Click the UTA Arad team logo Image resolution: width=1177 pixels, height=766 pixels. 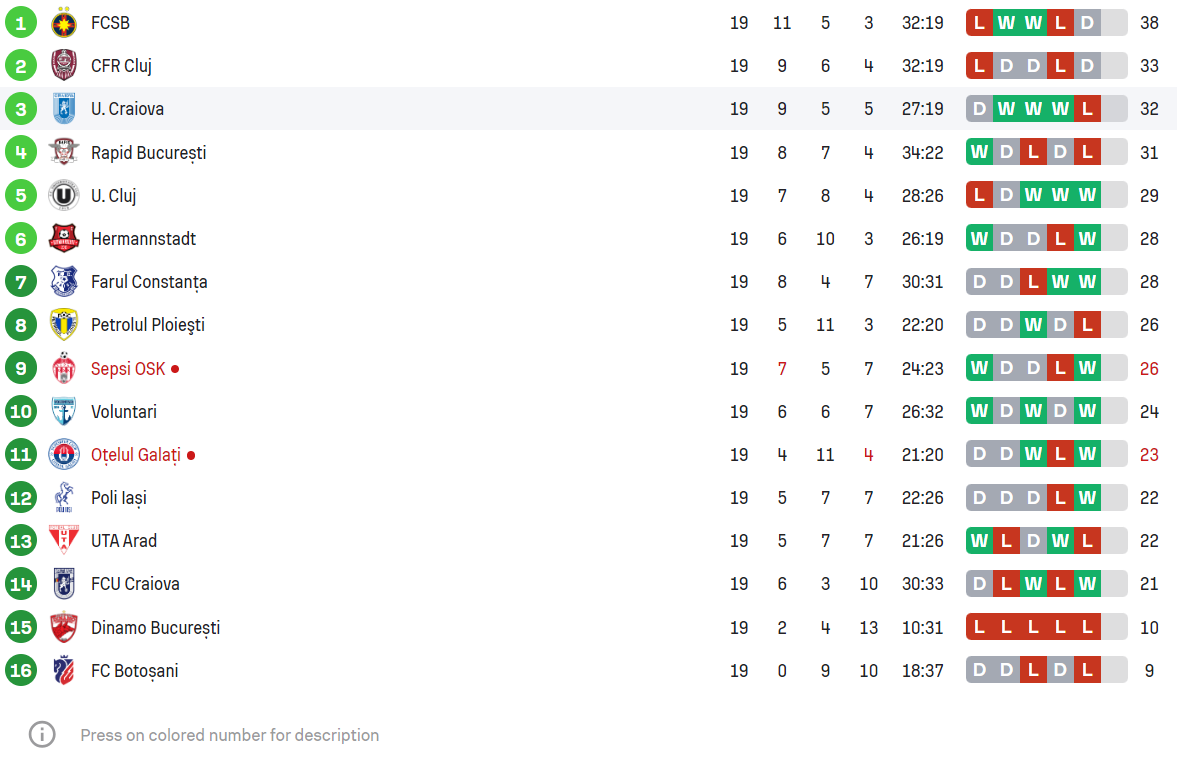point(64,541)
